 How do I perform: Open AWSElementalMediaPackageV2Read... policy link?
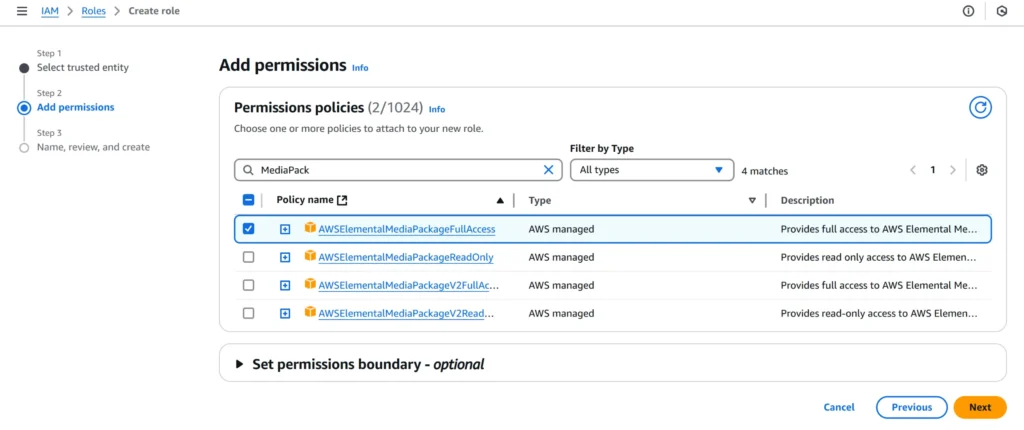406,314
